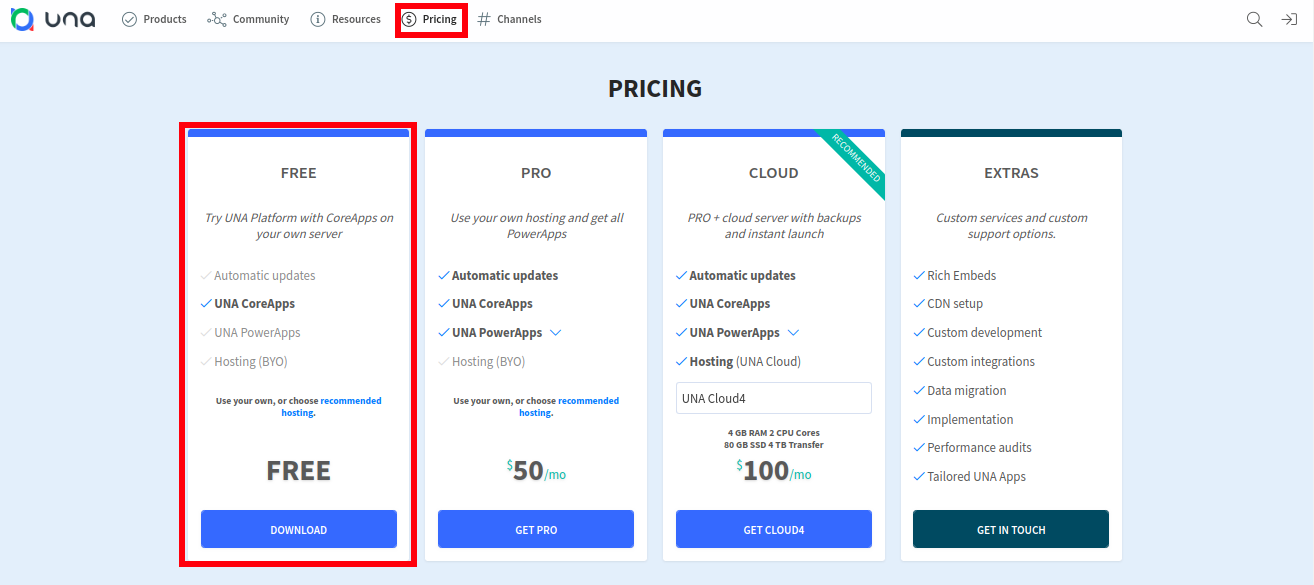The width and height of the screenshot is (1314, 585).
Task: Click the DOWNLOAD button in FREE plan
Action: [x=298, y=529]
